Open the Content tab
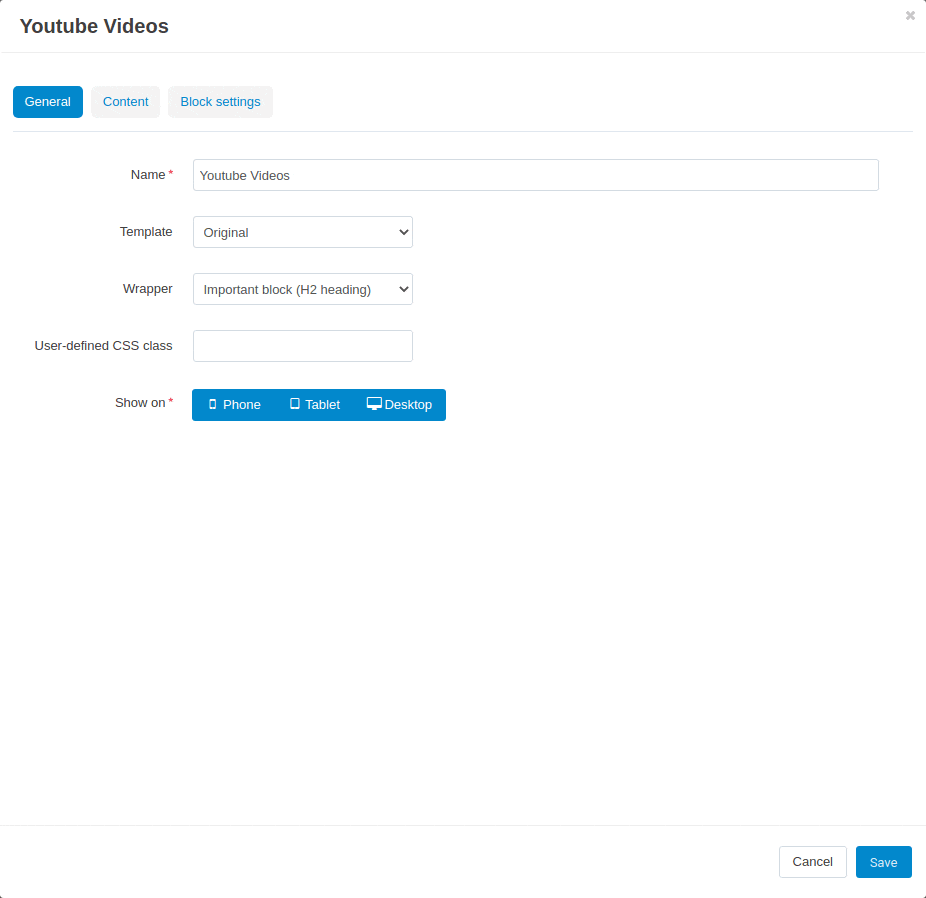926x898 pixels. [125, 102]
